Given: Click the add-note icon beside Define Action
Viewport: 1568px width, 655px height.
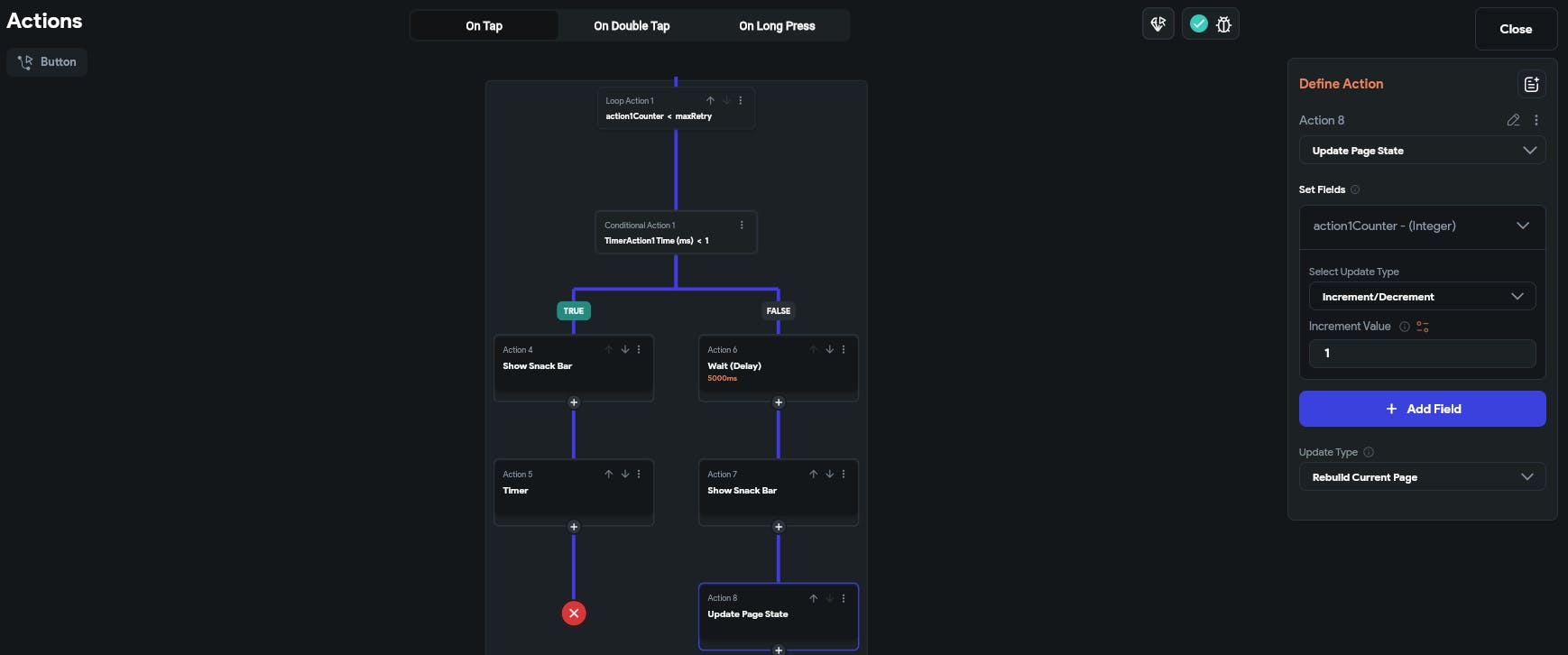Looking at the screenshot, I should click(1531, 84).
